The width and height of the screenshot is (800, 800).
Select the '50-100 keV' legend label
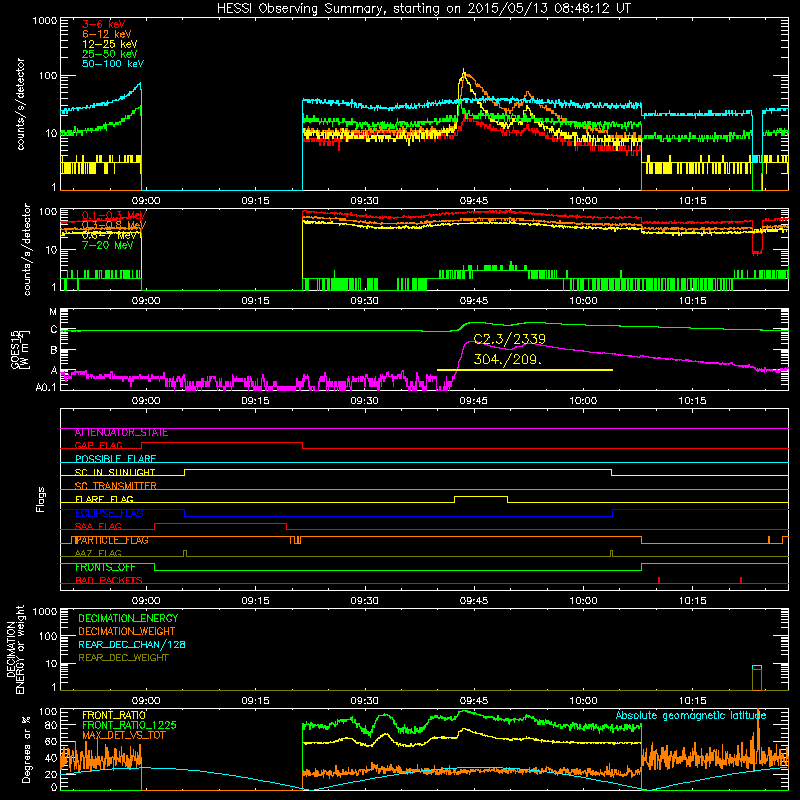(x=113, y=64)
